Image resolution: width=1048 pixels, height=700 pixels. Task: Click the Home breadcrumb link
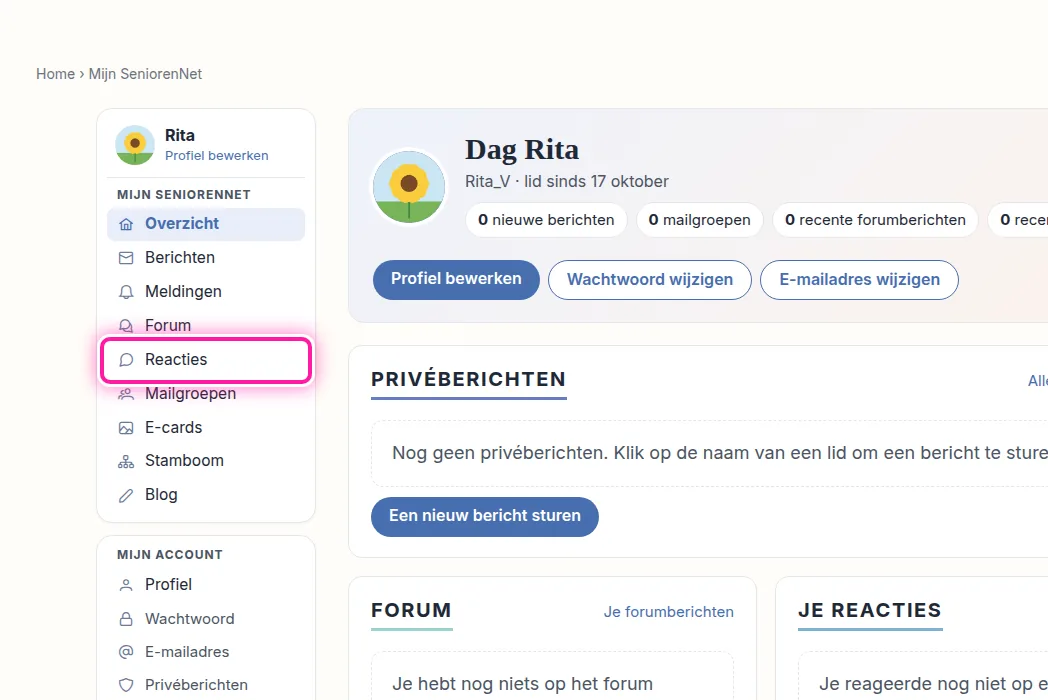55,74
